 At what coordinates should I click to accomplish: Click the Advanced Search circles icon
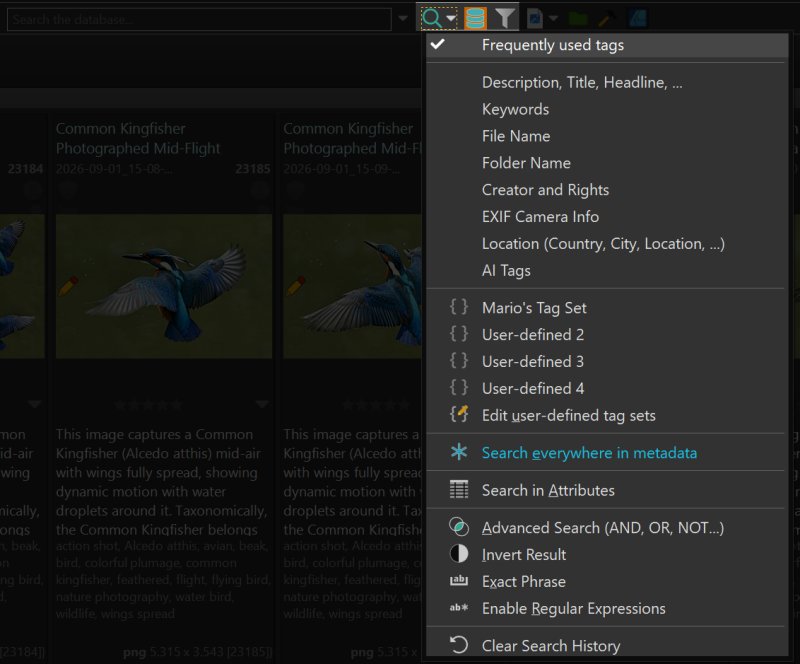459,527
